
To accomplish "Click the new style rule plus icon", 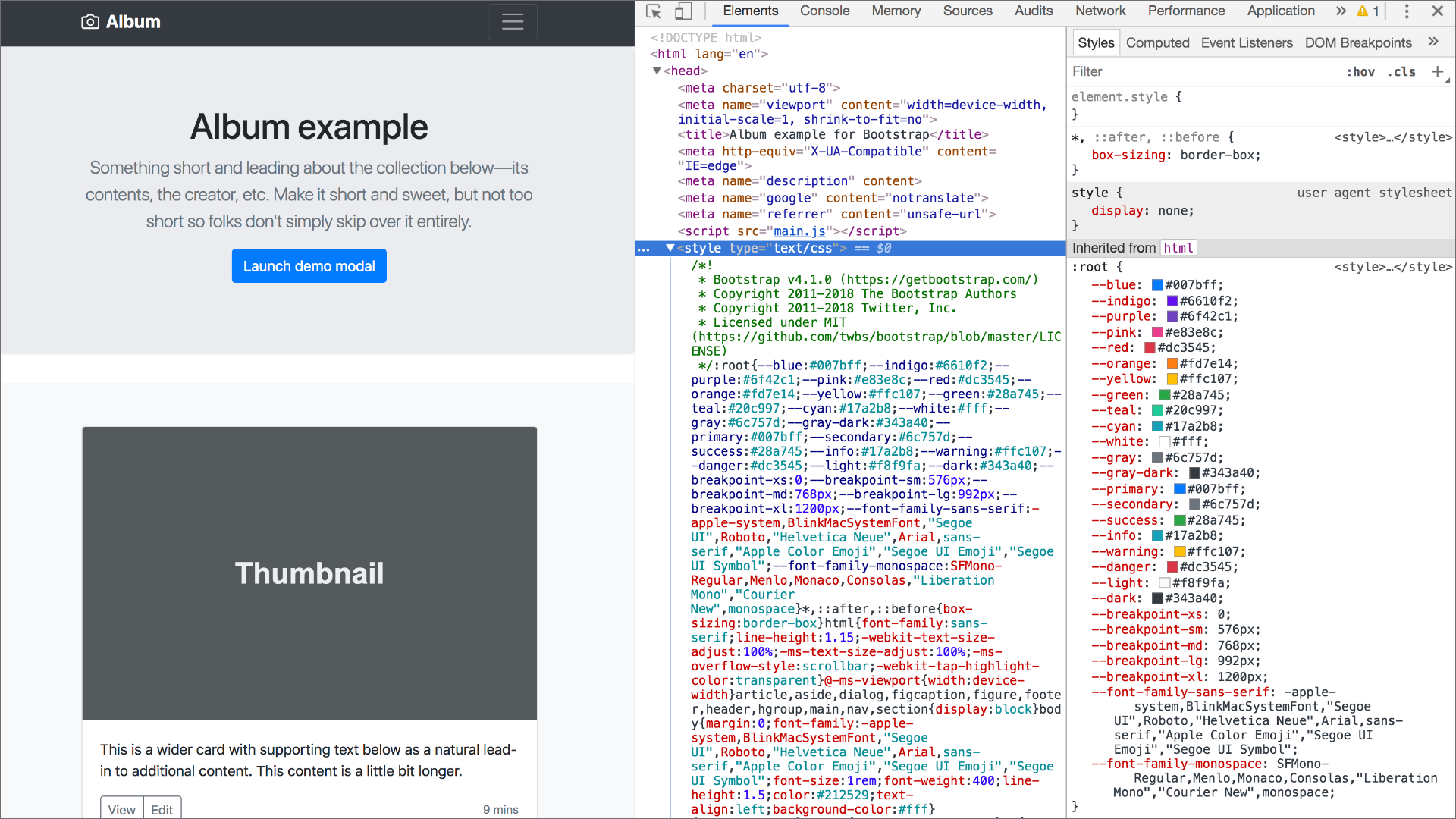I will pos(1437,71).
